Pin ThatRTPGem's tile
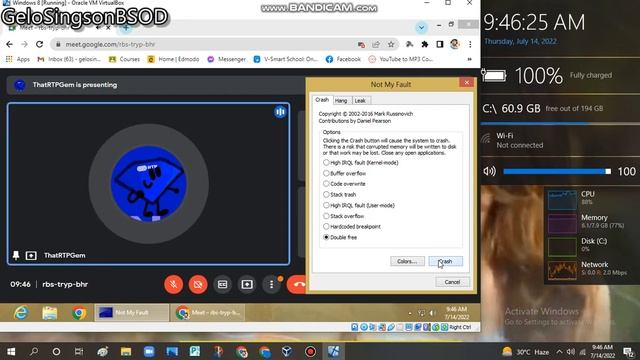This screenshot has height=360, width=640. coord(16,256)
